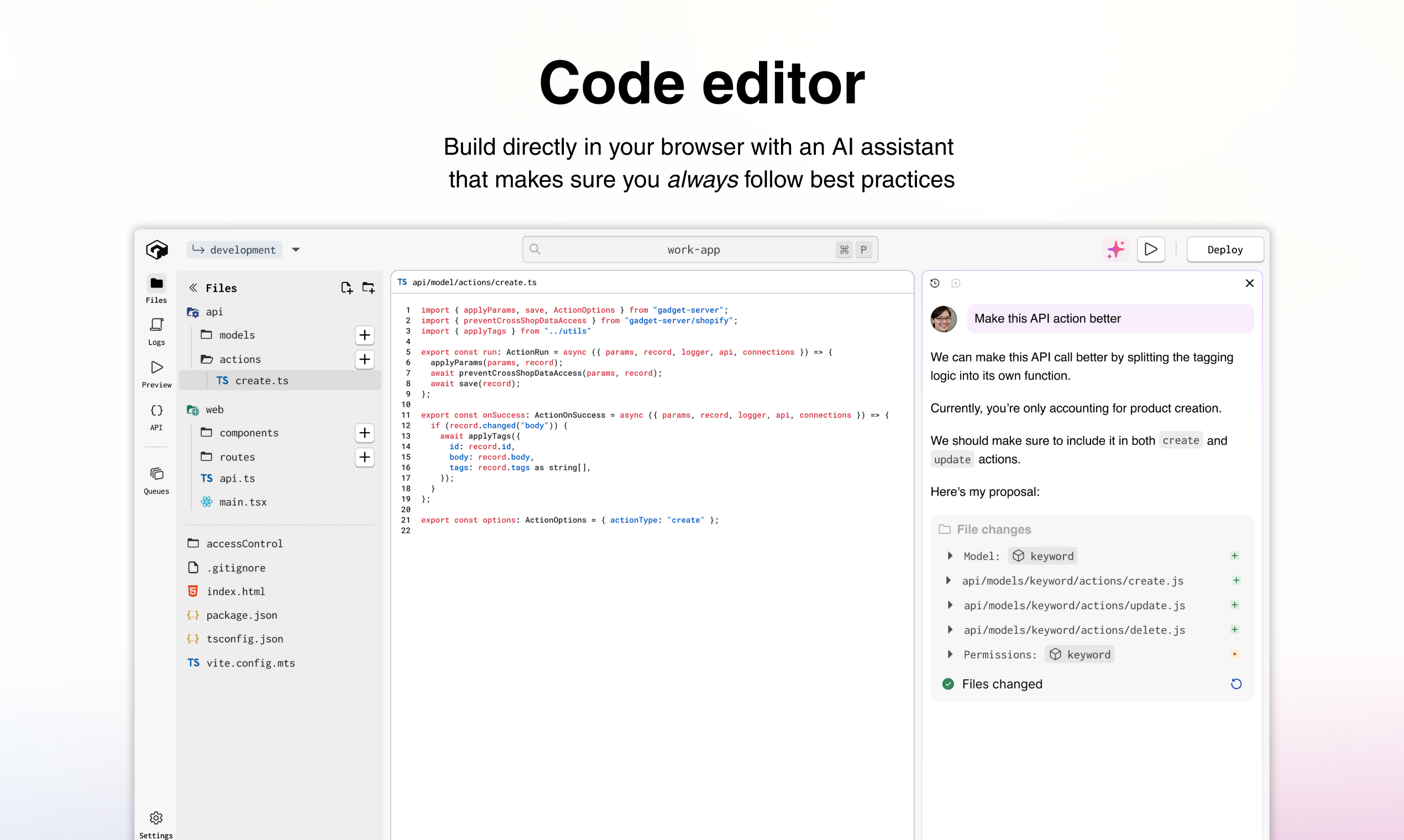
Task: Open the API sidebar panel
Action: [157, 416]
